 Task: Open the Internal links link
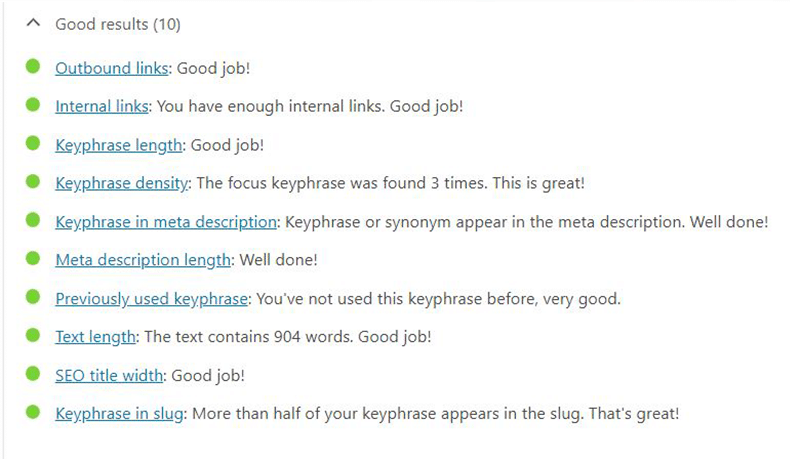(102, 106)
